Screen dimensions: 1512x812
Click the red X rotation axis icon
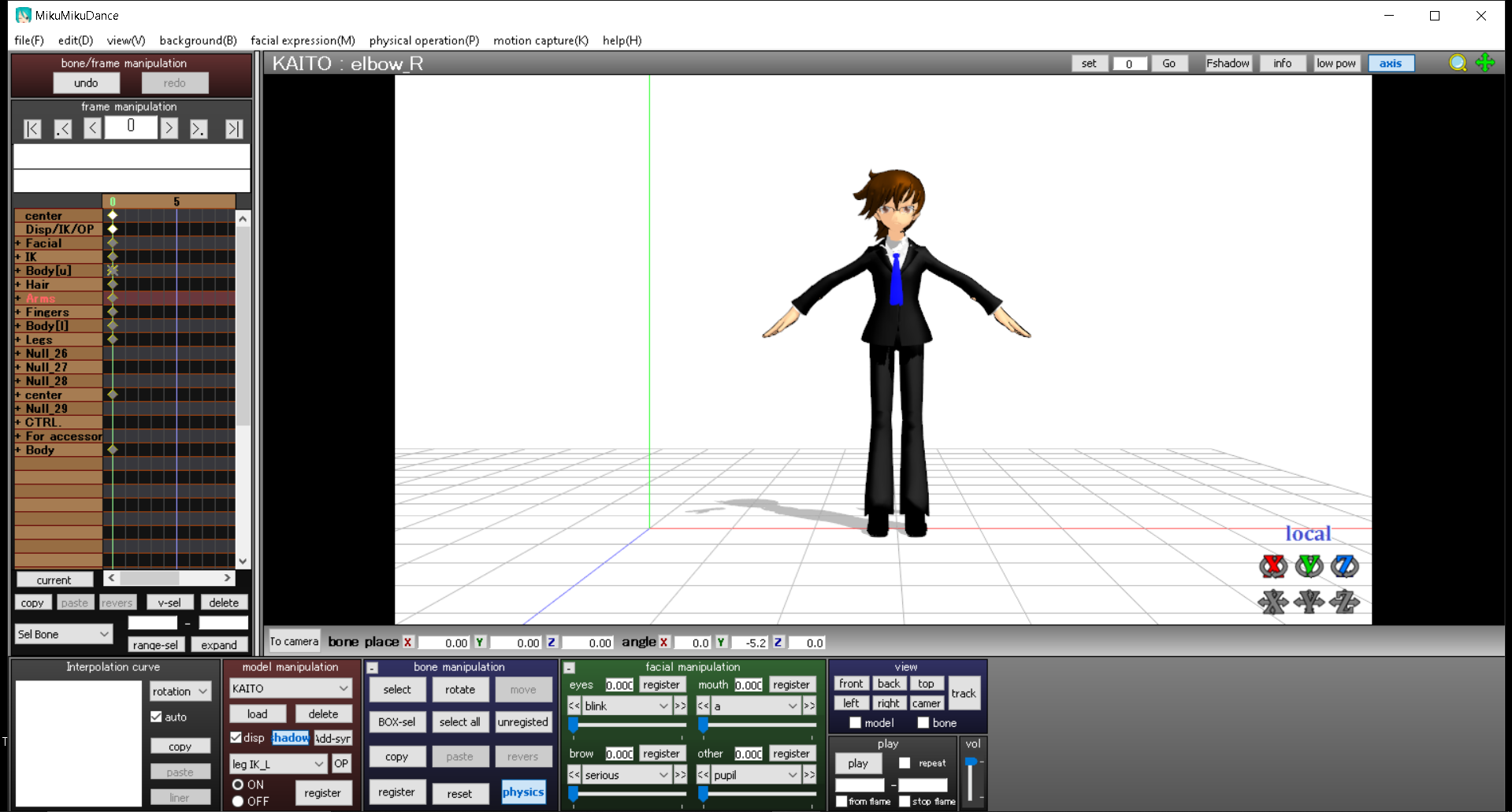click(1272, 566)
